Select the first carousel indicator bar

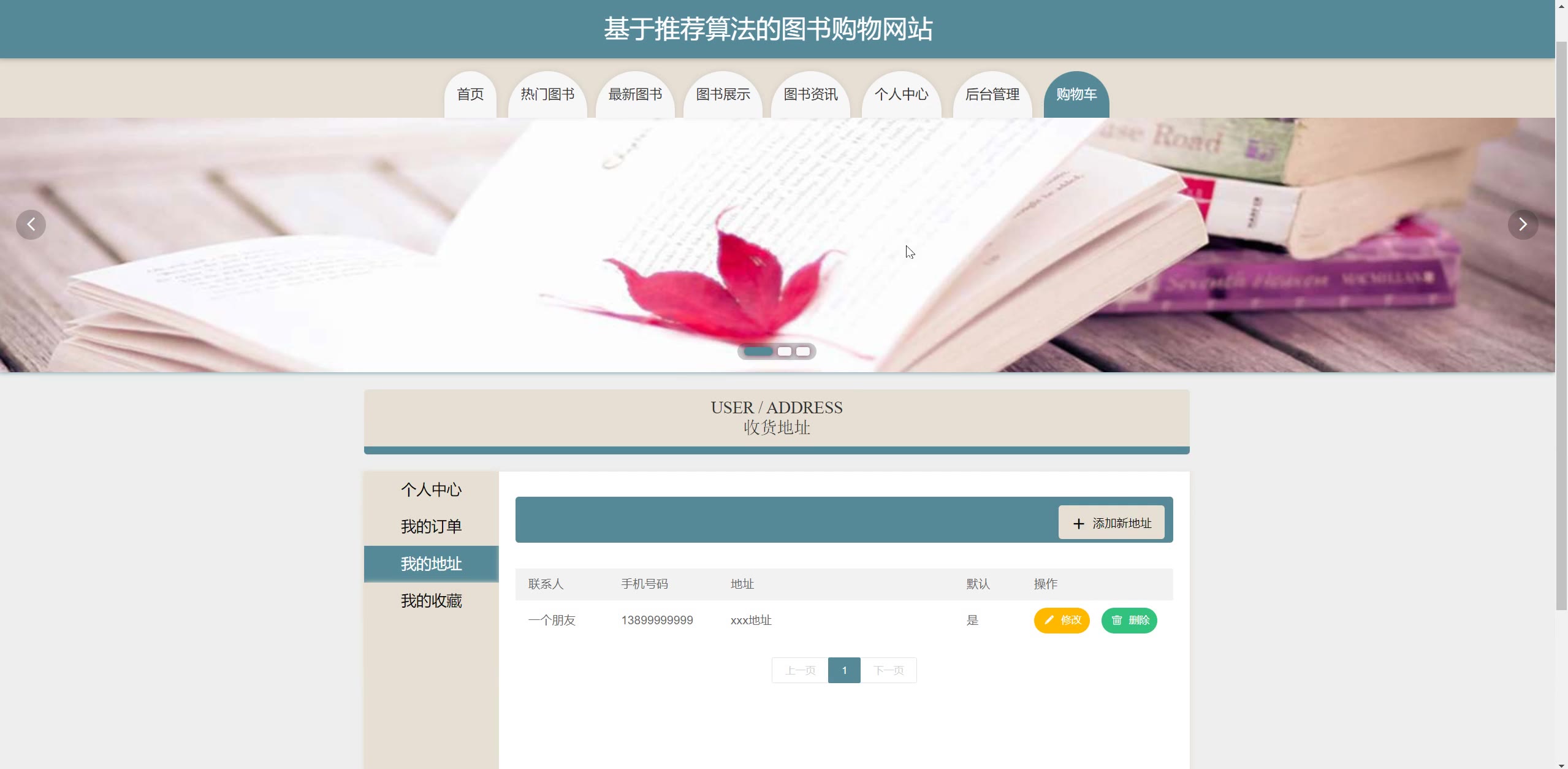click(758, 351)
